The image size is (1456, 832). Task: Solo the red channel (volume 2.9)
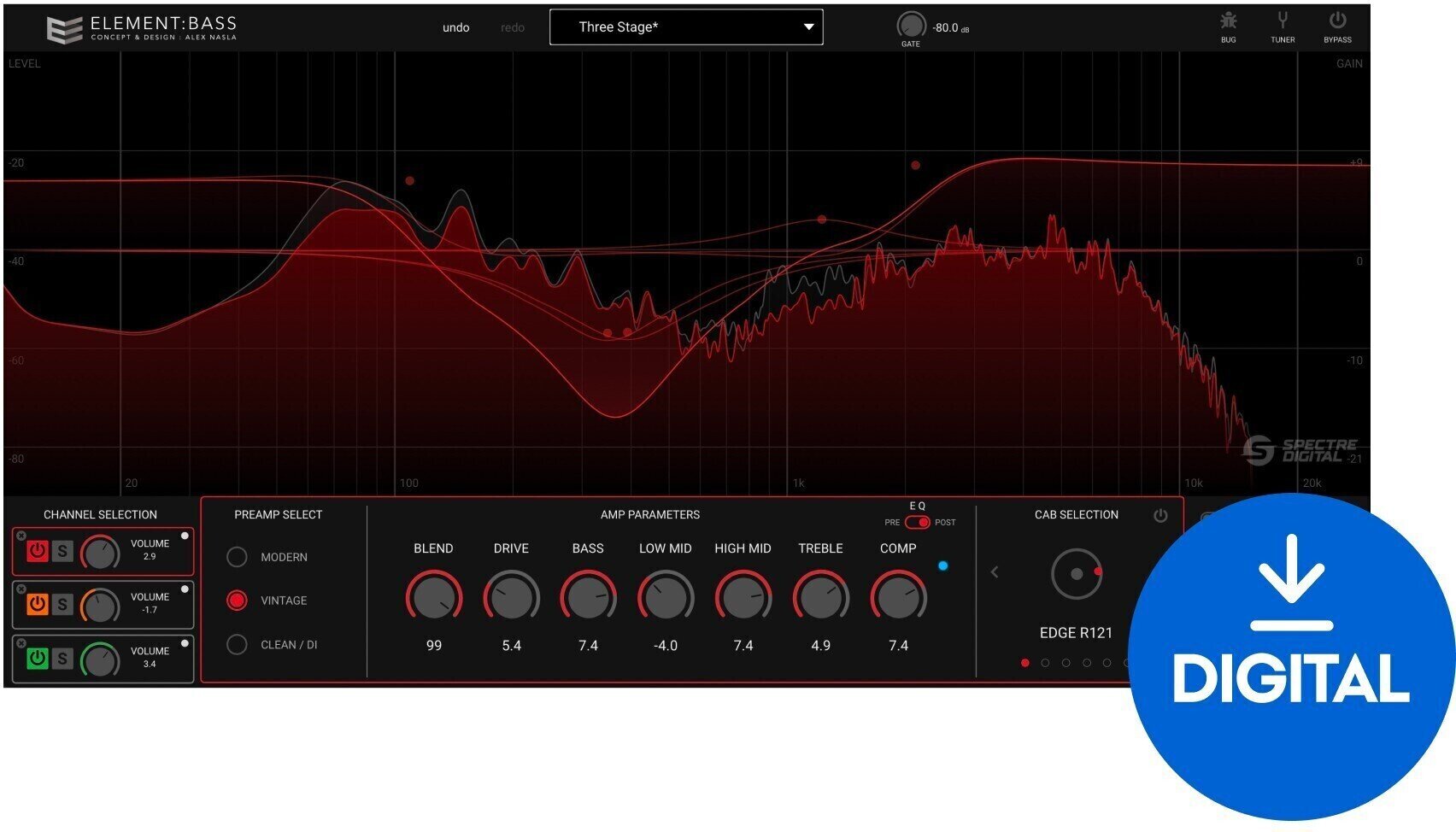(62, 552)
